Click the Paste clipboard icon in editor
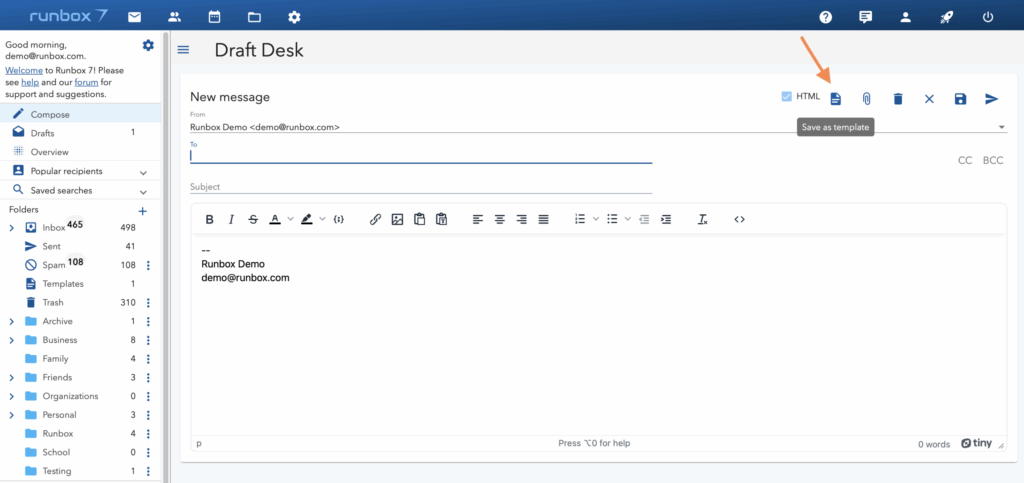 [x=419, y=219]
